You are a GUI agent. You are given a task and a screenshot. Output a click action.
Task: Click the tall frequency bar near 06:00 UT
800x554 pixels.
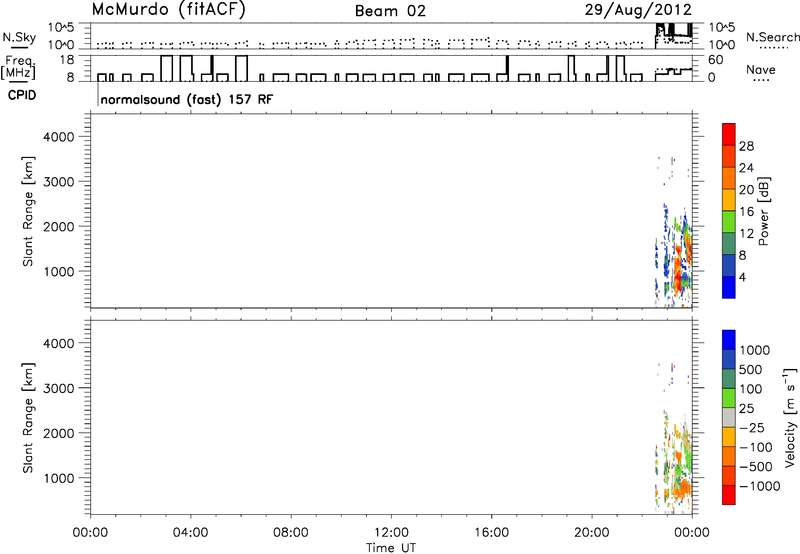point(241,68)
